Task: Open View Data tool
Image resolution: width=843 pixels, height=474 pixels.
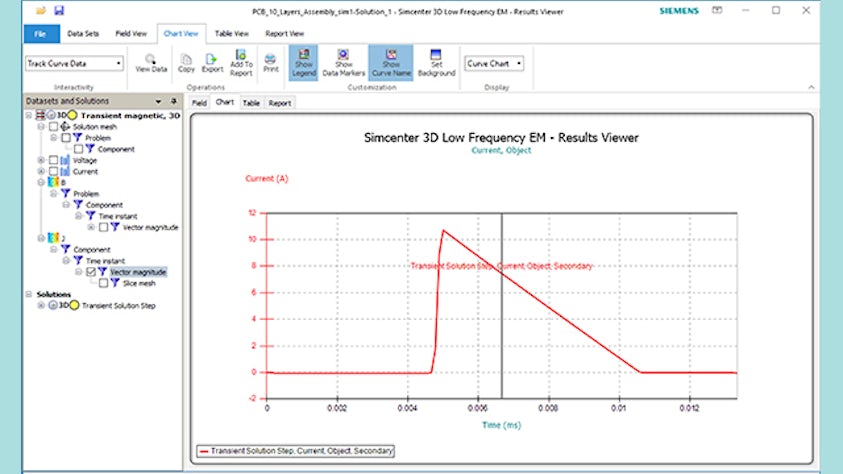Action: click(151, 63)
